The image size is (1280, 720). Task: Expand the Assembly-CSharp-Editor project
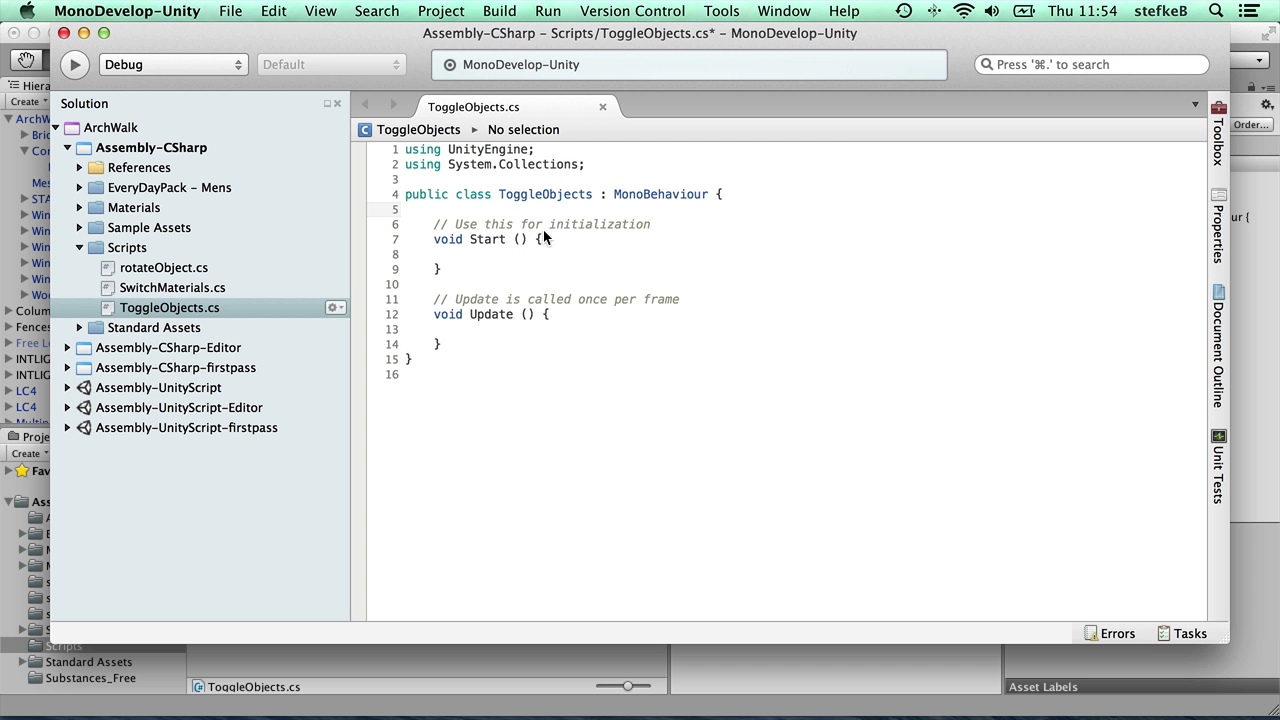tap(68, 348)
